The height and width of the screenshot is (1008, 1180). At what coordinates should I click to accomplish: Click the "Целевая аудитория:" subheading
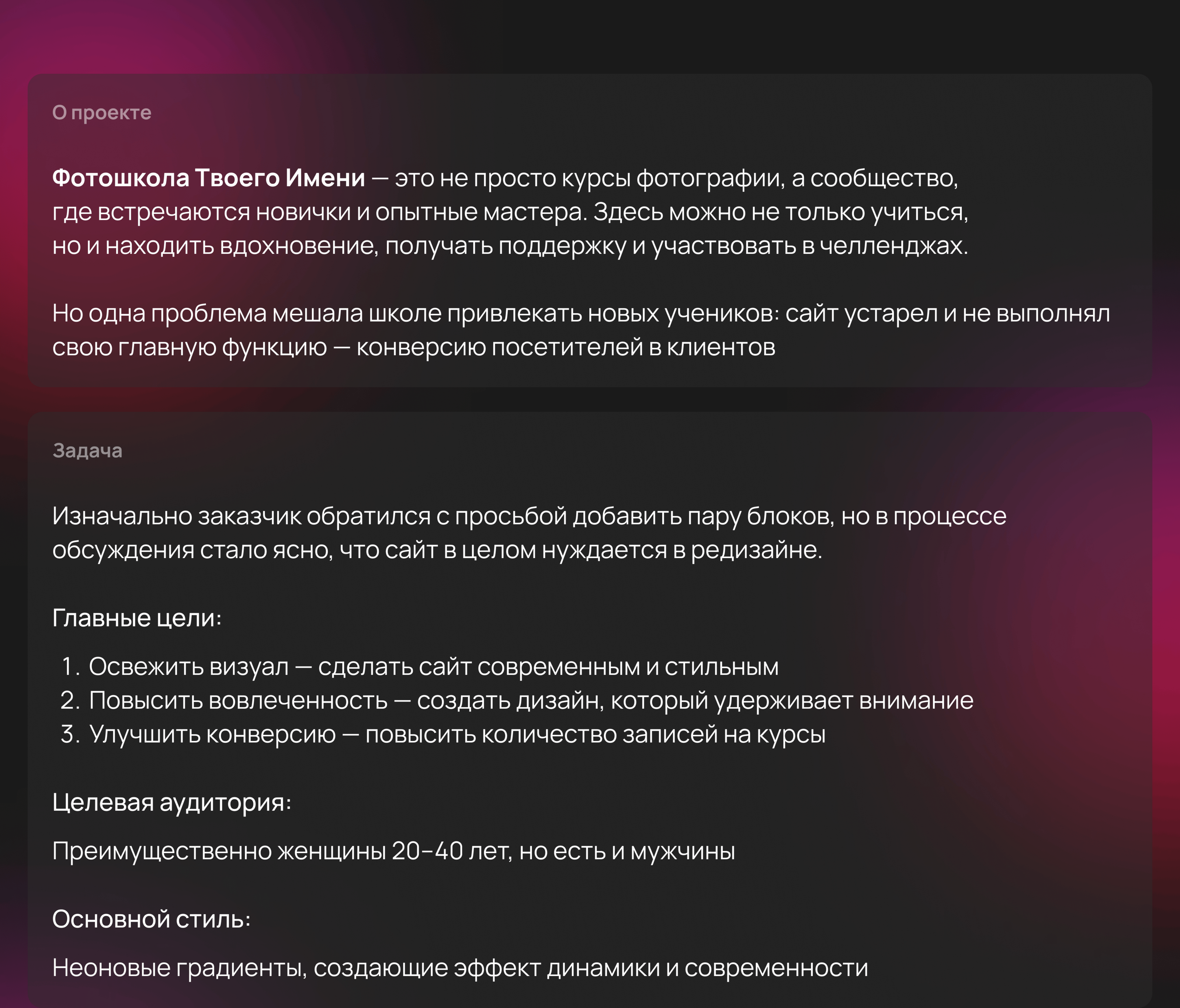tap(171, 803)
